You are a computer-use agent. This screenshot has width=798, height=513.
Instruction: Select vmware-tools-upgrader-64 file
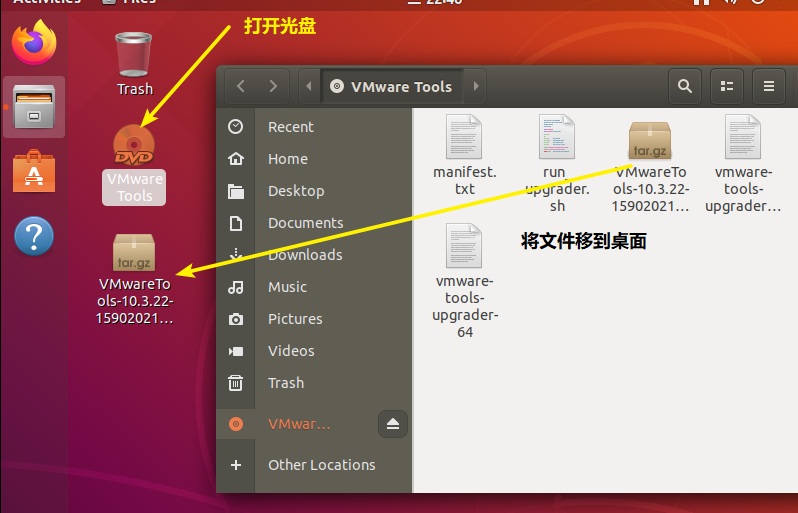point(465,281)
